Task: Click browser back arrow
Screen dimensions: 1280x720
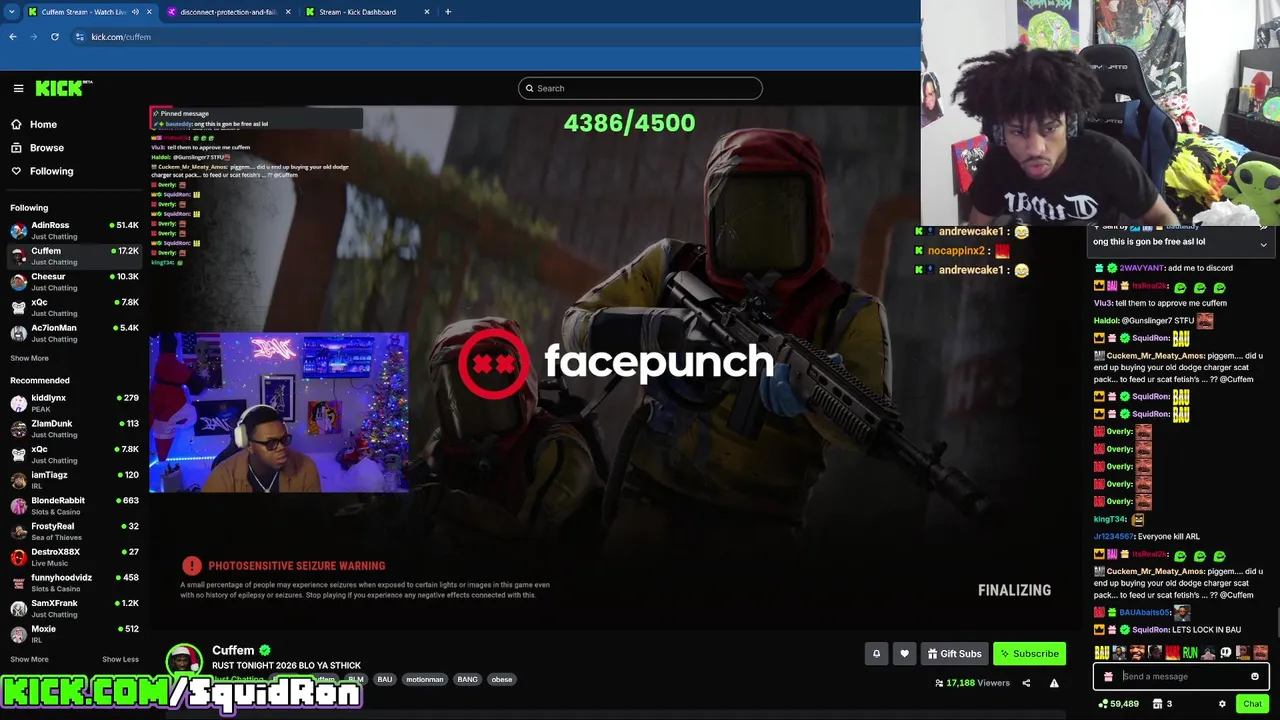Action: (13, 37)
